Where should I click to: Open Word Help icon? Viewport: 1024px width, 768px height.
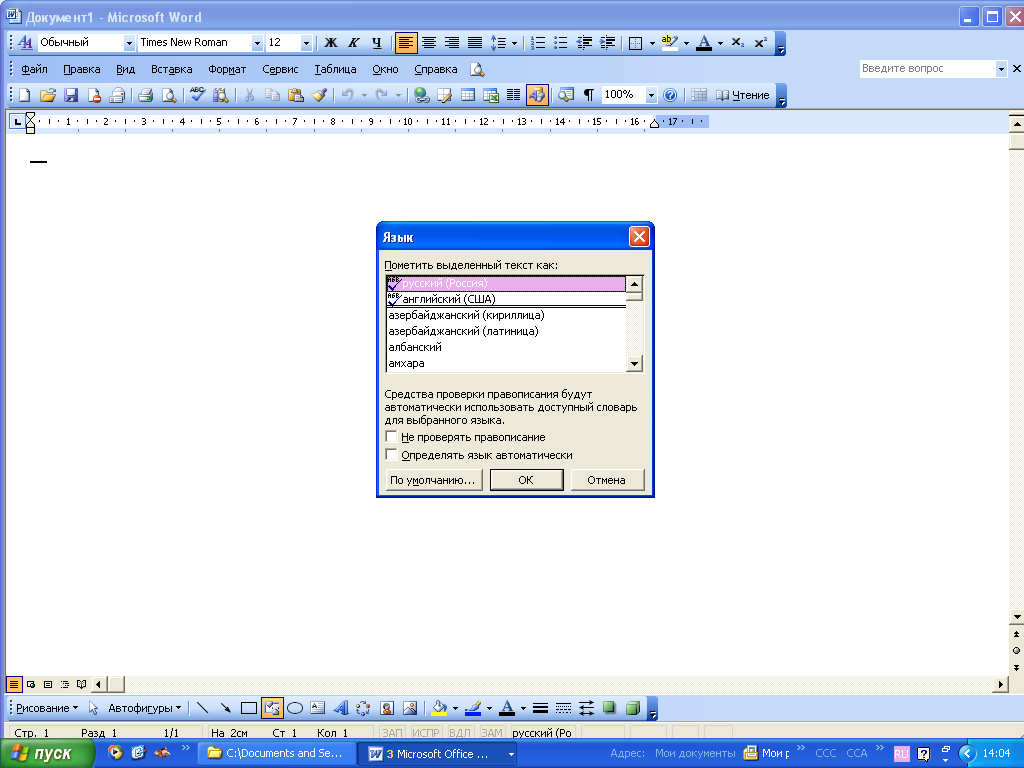click(670, 95)
